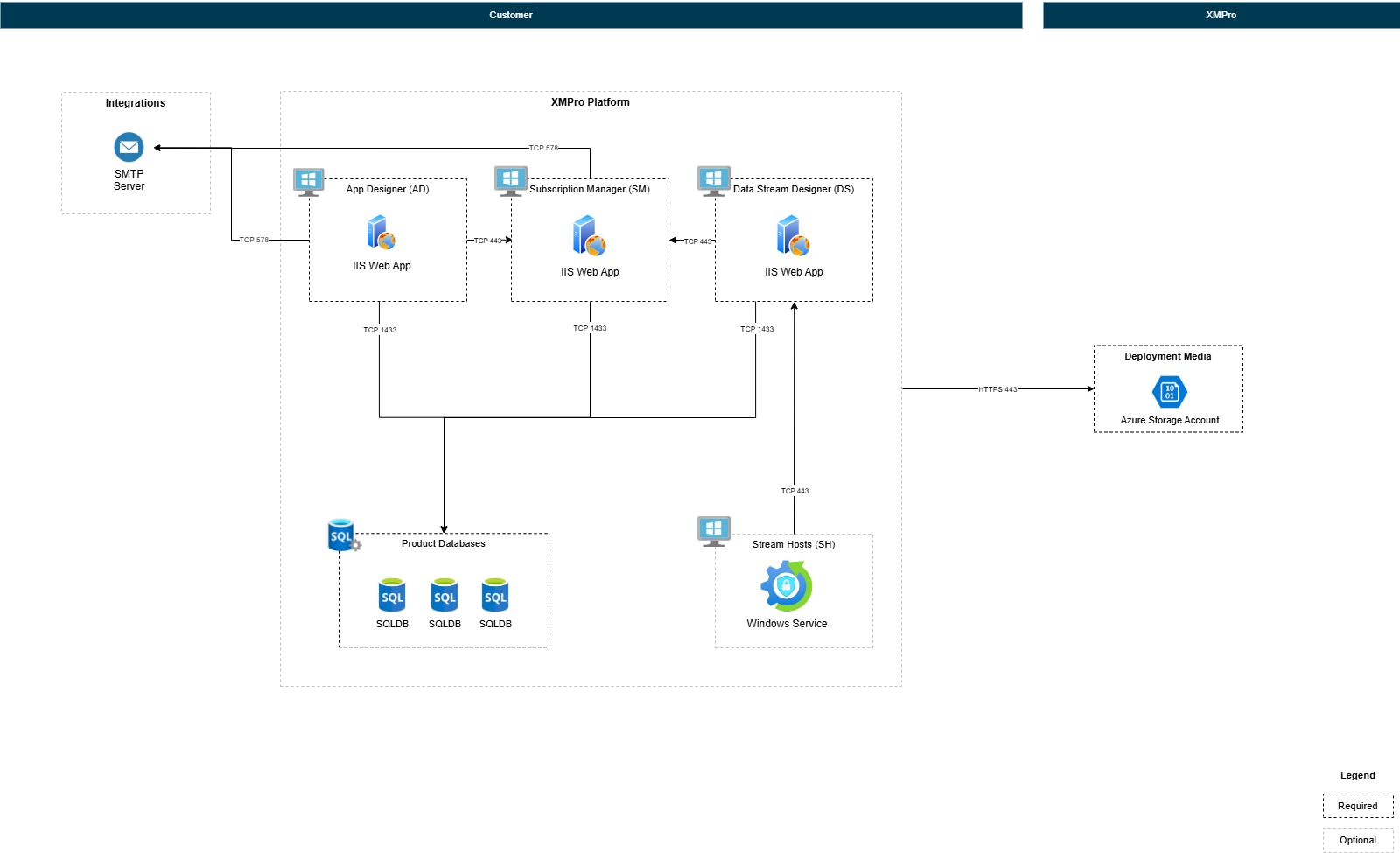
Task: Select the Customer header bar
Action: click(x=511, y=14)
